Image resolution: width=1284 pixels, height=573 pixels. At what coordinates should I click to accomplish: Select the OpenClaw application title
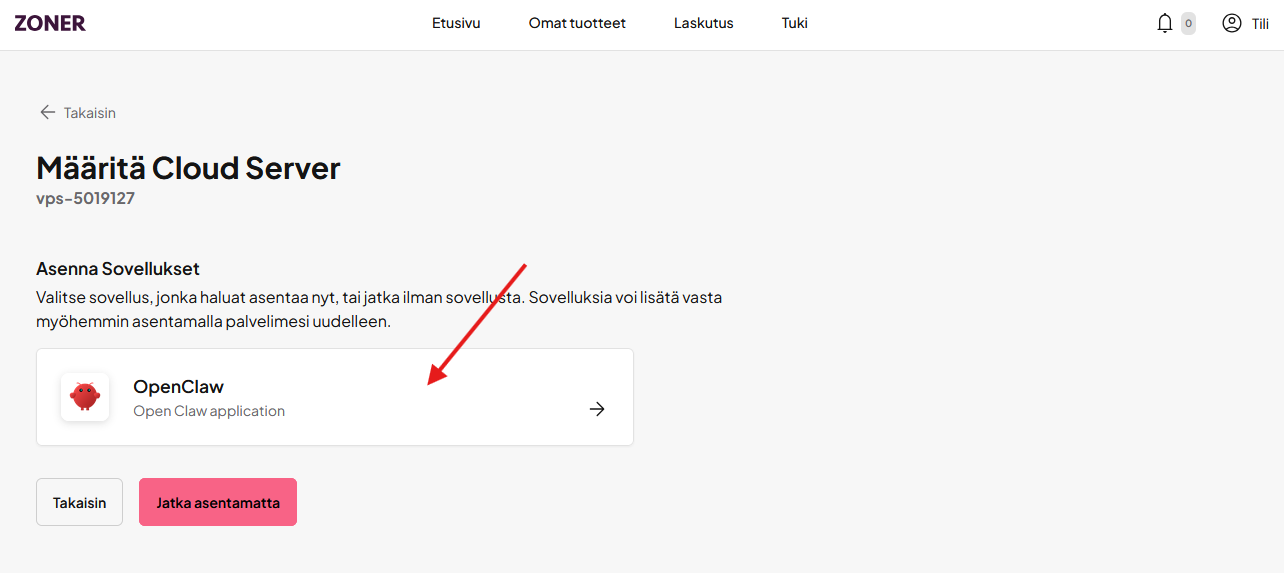178,387
